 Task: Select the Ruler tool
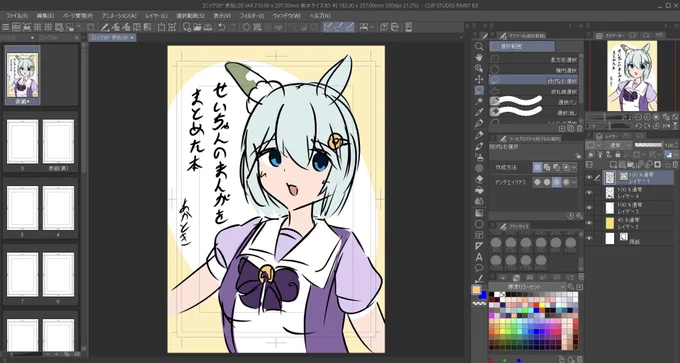(x=479, y=246)
